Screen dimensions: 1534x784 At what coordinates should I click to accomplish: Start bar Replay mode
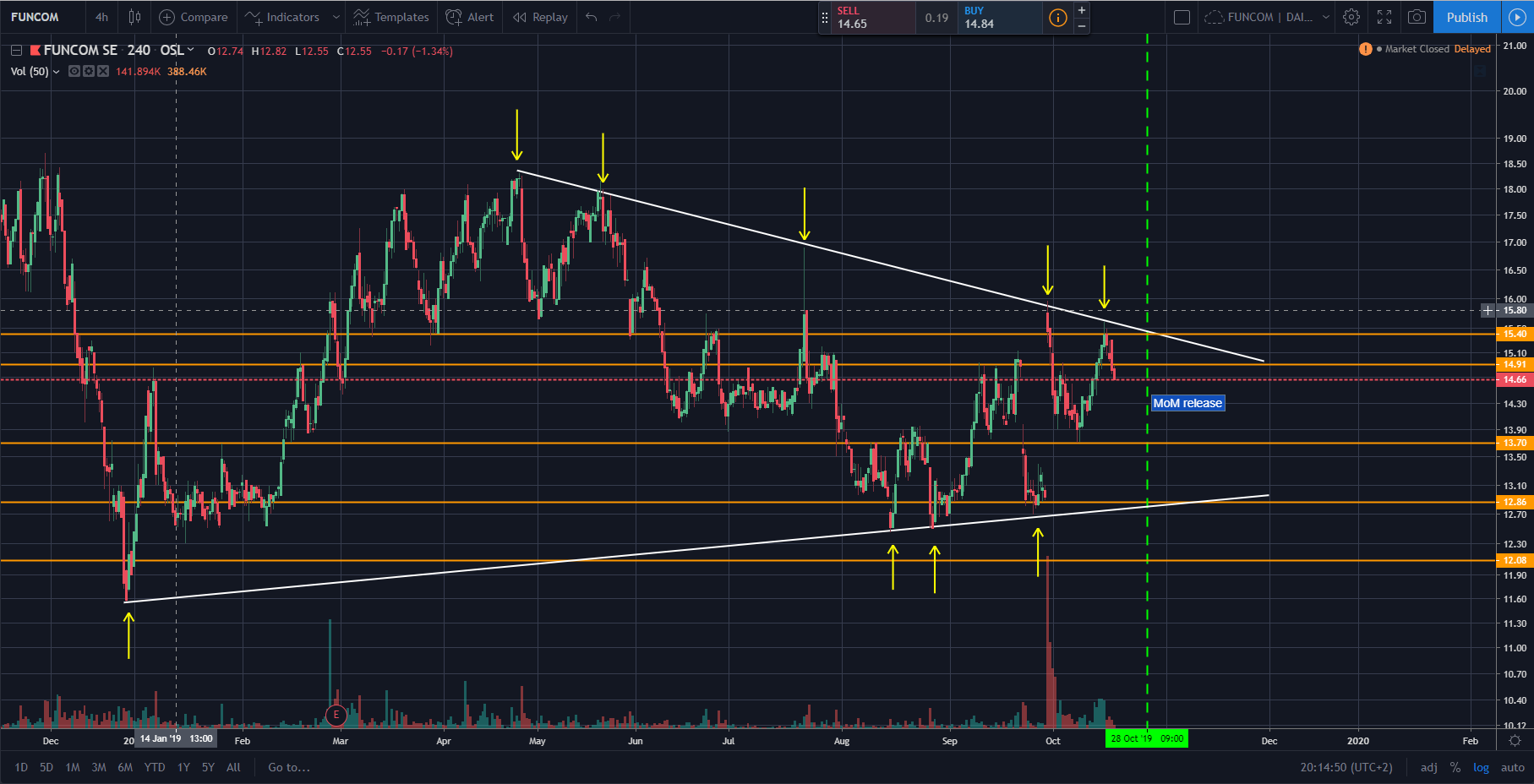click(541, 17)
